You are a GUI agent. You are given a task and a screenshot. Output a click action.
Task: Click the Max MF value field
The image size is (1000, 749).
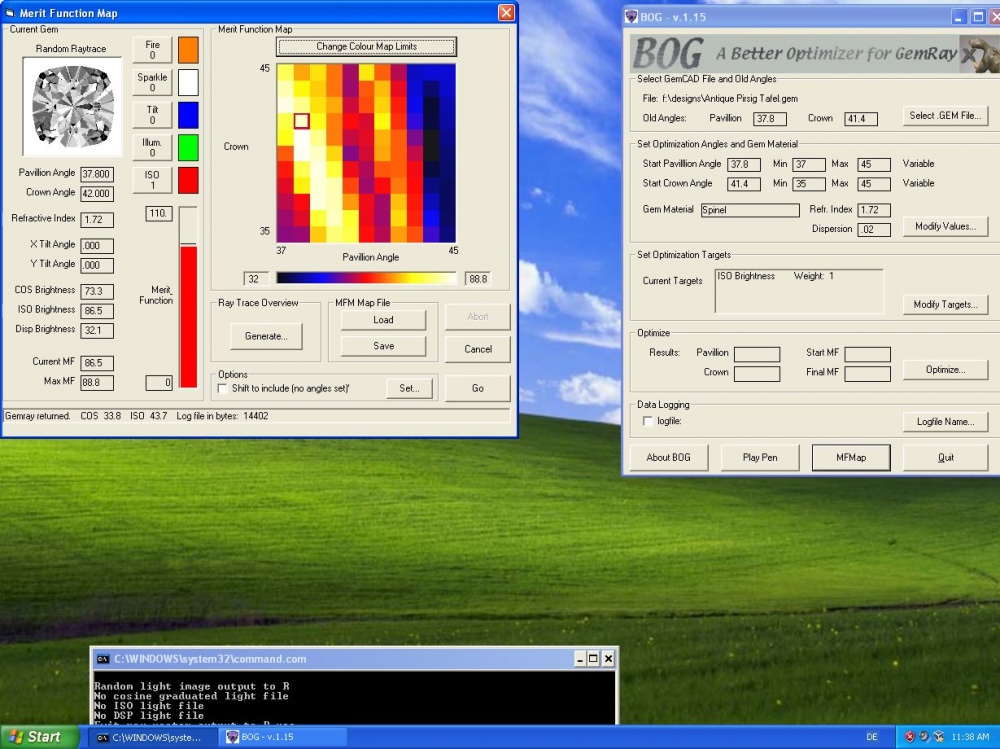(97, 383)
